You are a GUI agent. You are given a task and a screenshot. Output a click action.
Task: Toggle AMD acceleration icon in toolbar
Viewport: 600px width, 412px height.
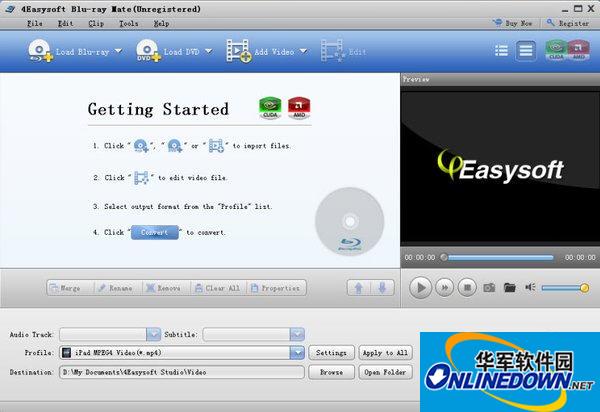tap(579, 50)
